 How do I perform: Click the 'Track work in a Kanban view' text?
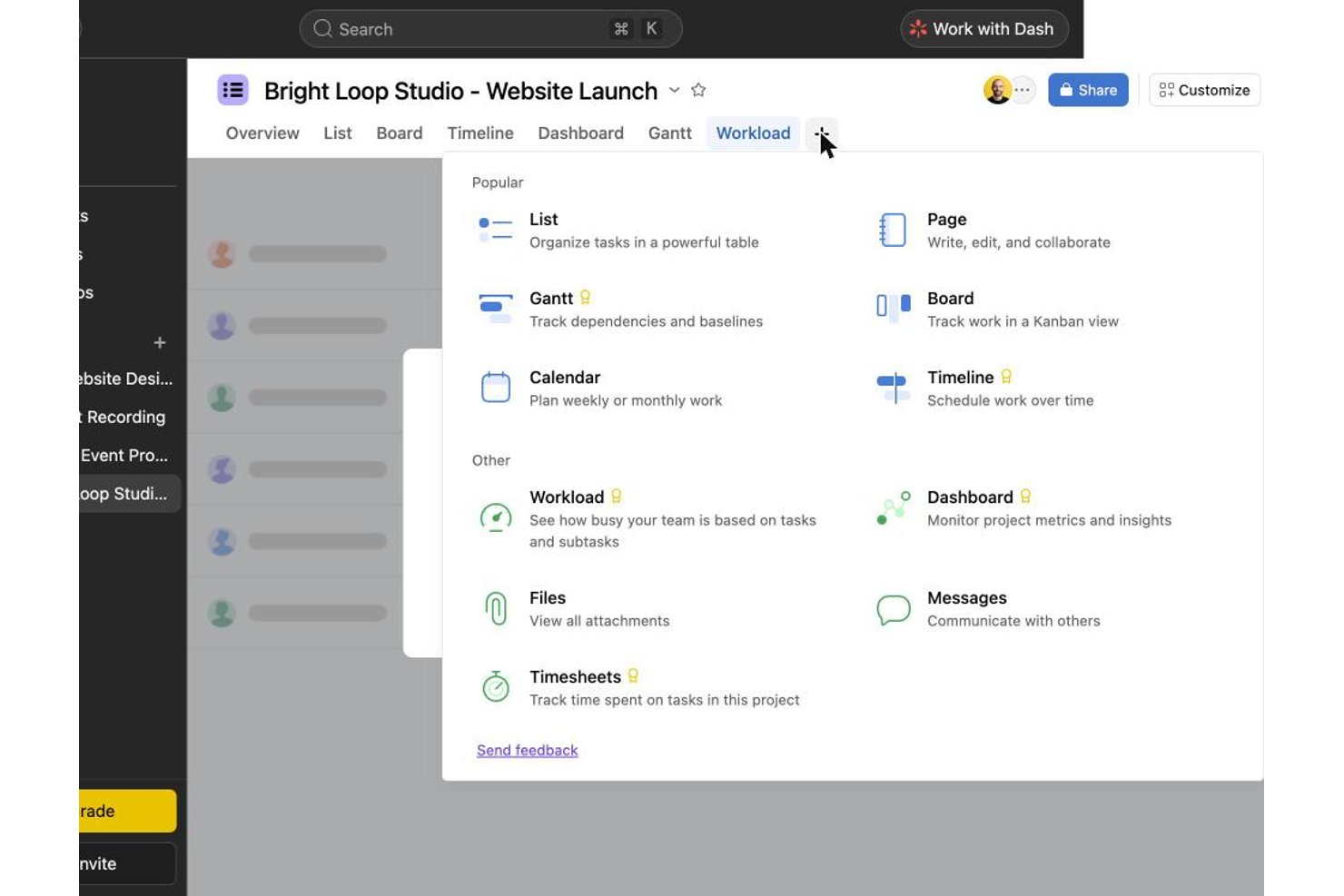pyautogui.click(x=1023, y=321)
